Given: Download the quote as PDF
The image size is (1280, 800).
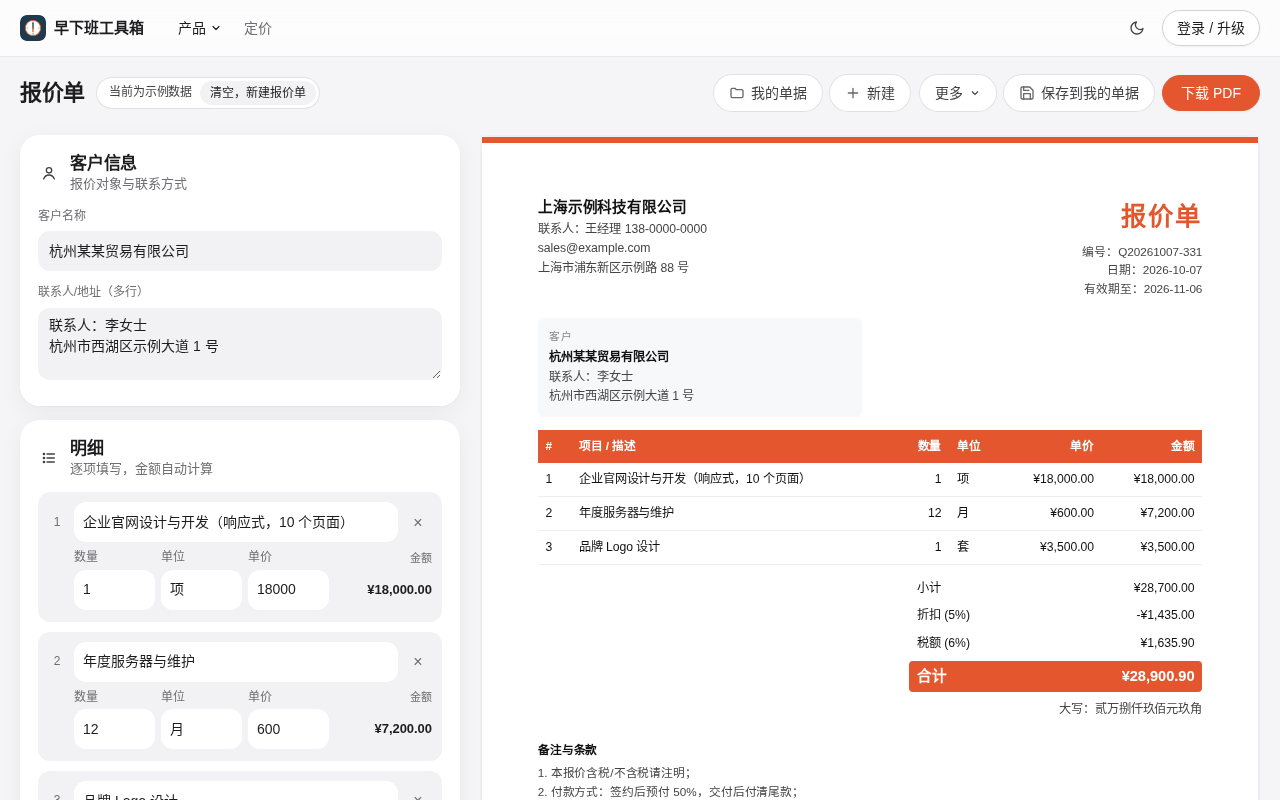Looking at the screenshot, I should tap(1211, 93).
